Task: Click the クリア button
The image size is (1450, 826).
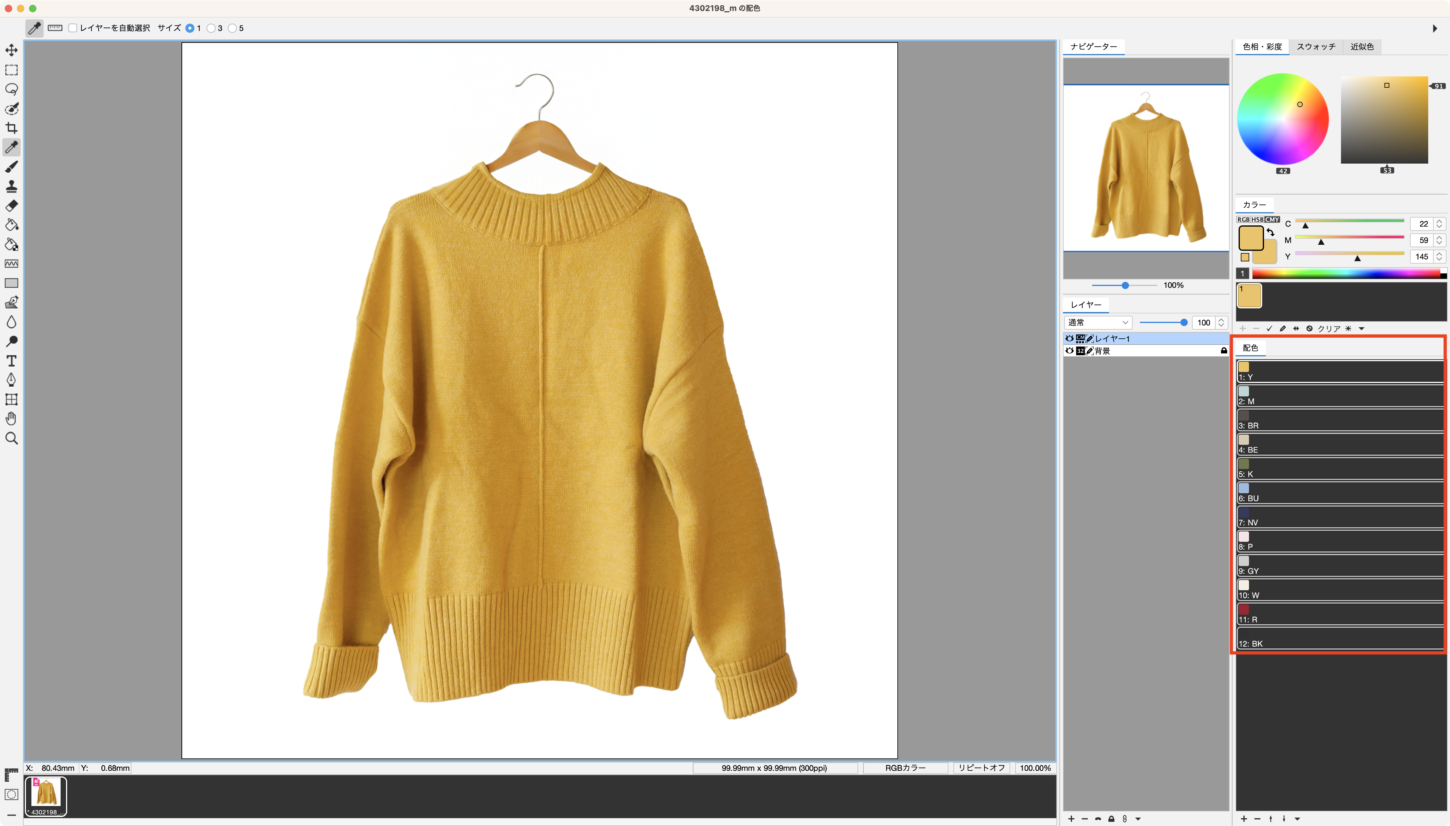Action: click(1329, 328)
